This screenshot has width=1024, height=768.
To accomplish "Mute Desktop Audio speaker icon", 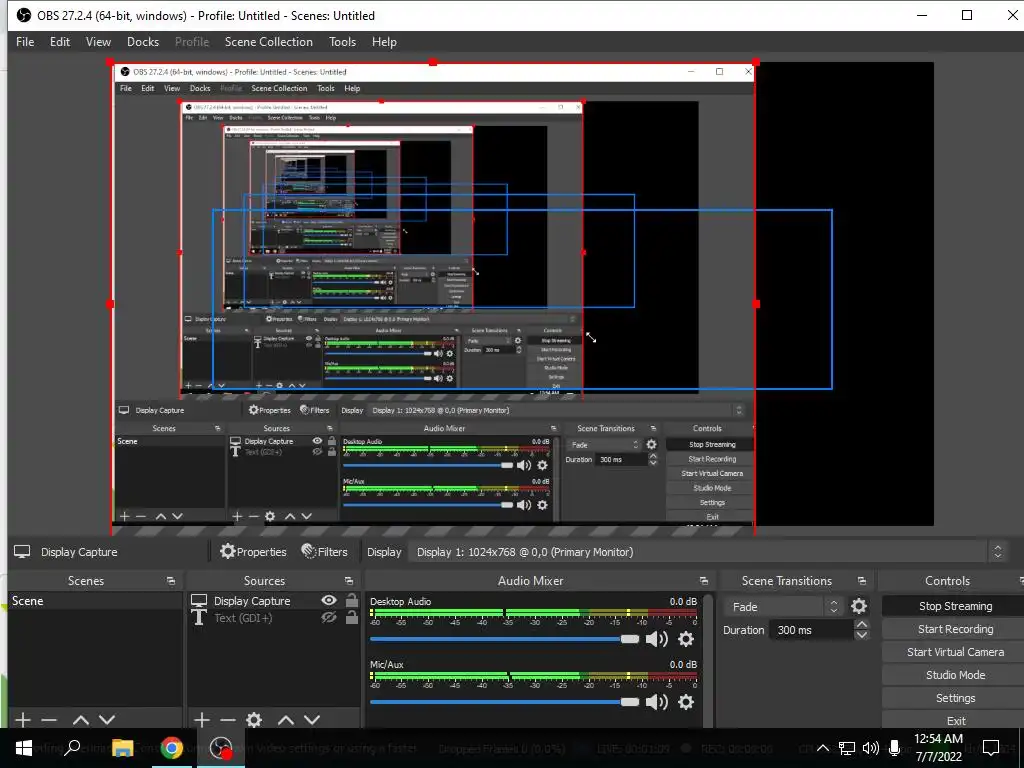I will (x=656, y=639).
